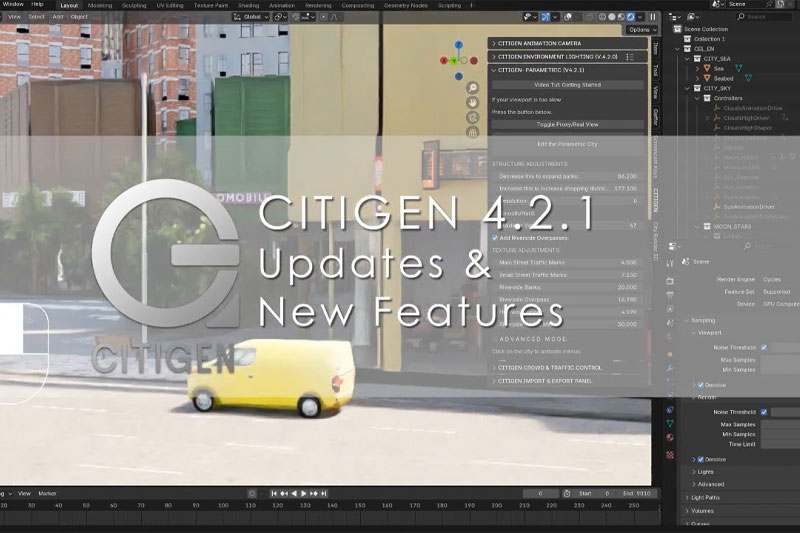
Task: Jump to the timeline start frame button
Action: 274,493
